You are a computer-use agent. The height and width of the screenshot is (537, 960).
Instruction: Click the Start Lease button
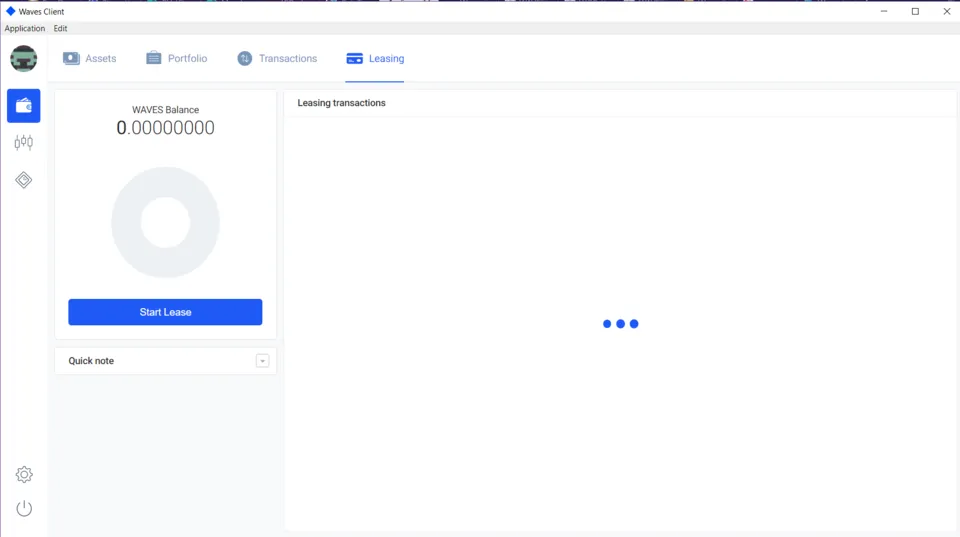[165, 312]
